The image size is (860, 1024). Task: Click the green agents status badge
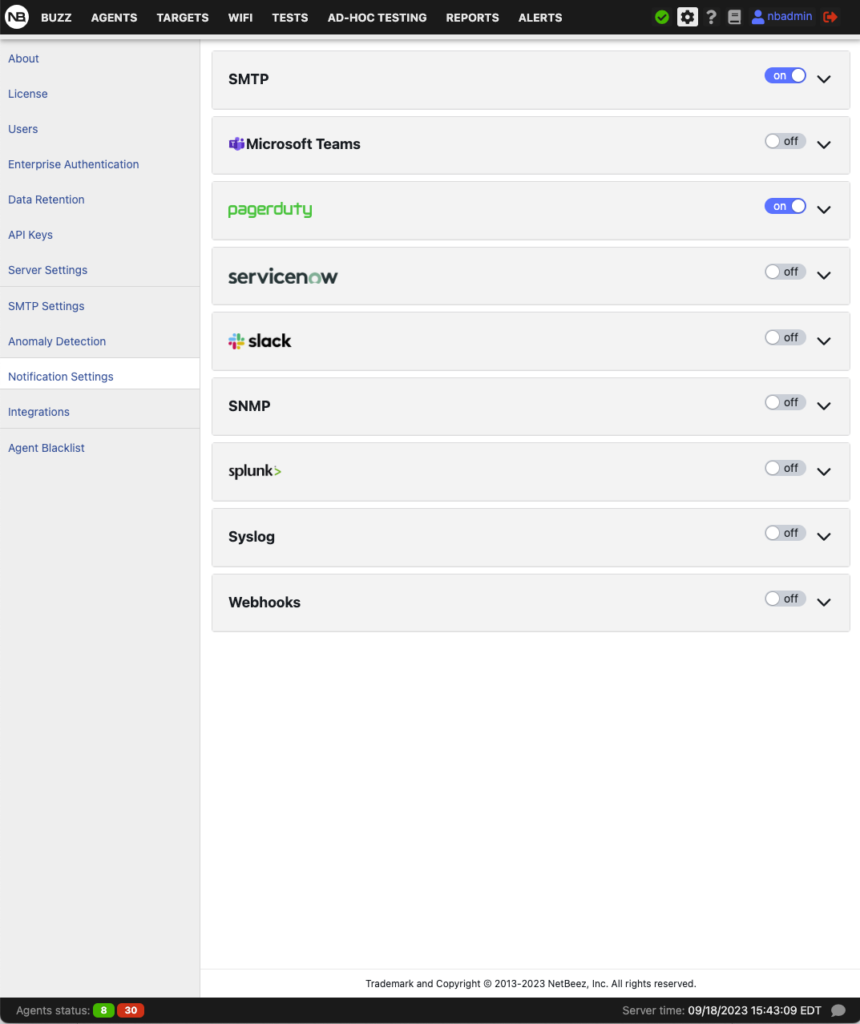click(104, 1011)
